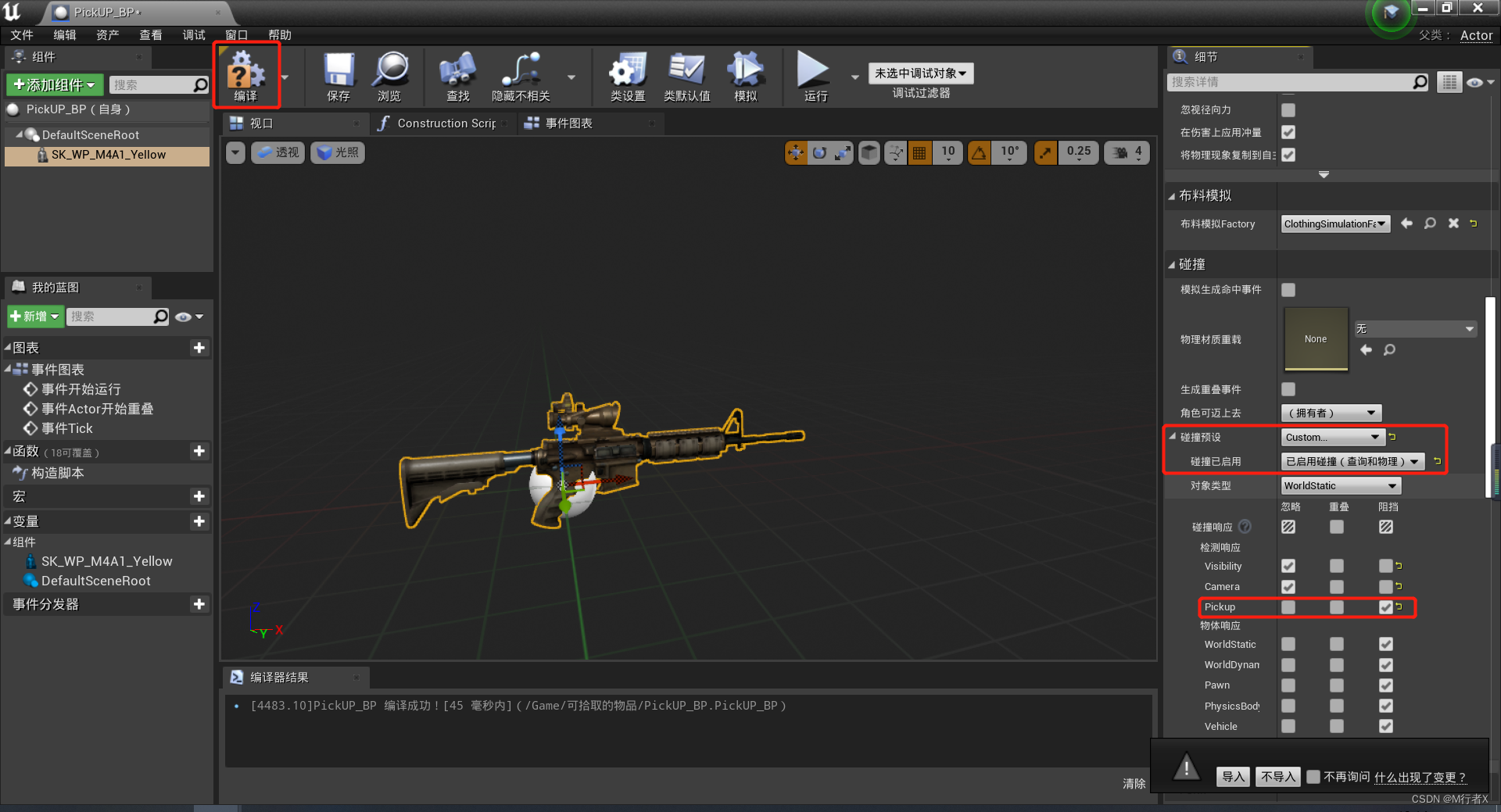This screenshot has height=812, width=1501.
Task: Click help icon next to 碰撞响应
Action: [x=1245, y=527]
